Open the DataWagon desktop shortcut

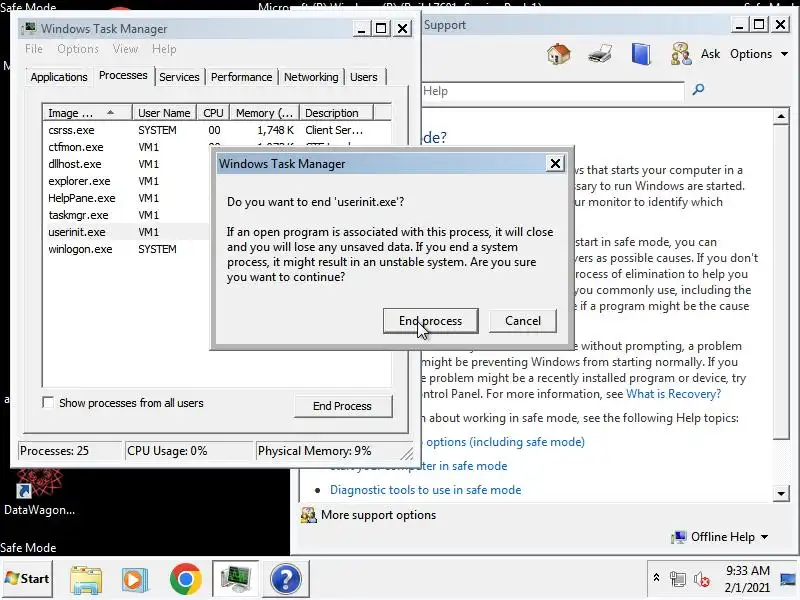click(x=39, y=490)
